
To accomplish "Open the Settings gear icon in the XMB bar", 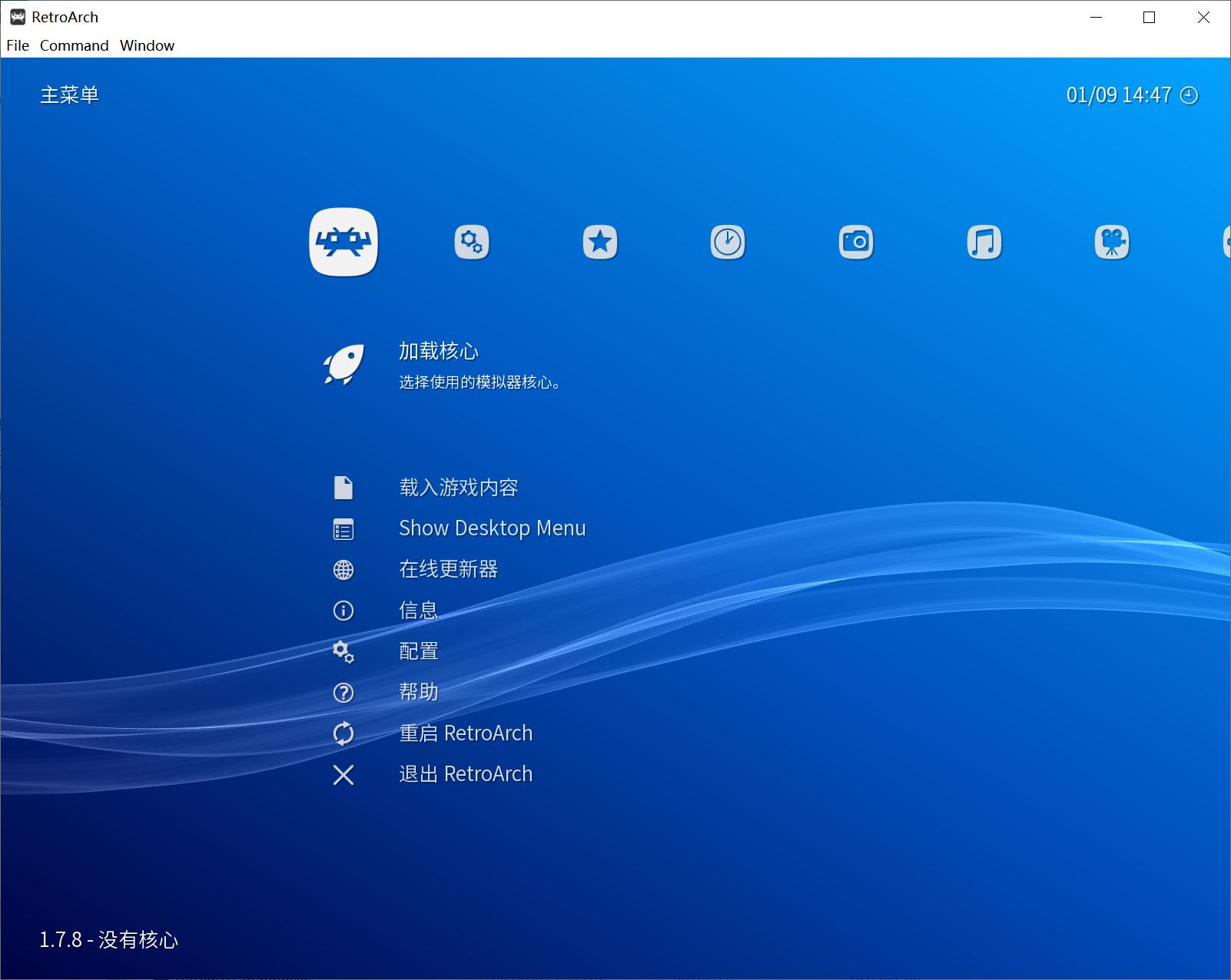I will [472, 242].
